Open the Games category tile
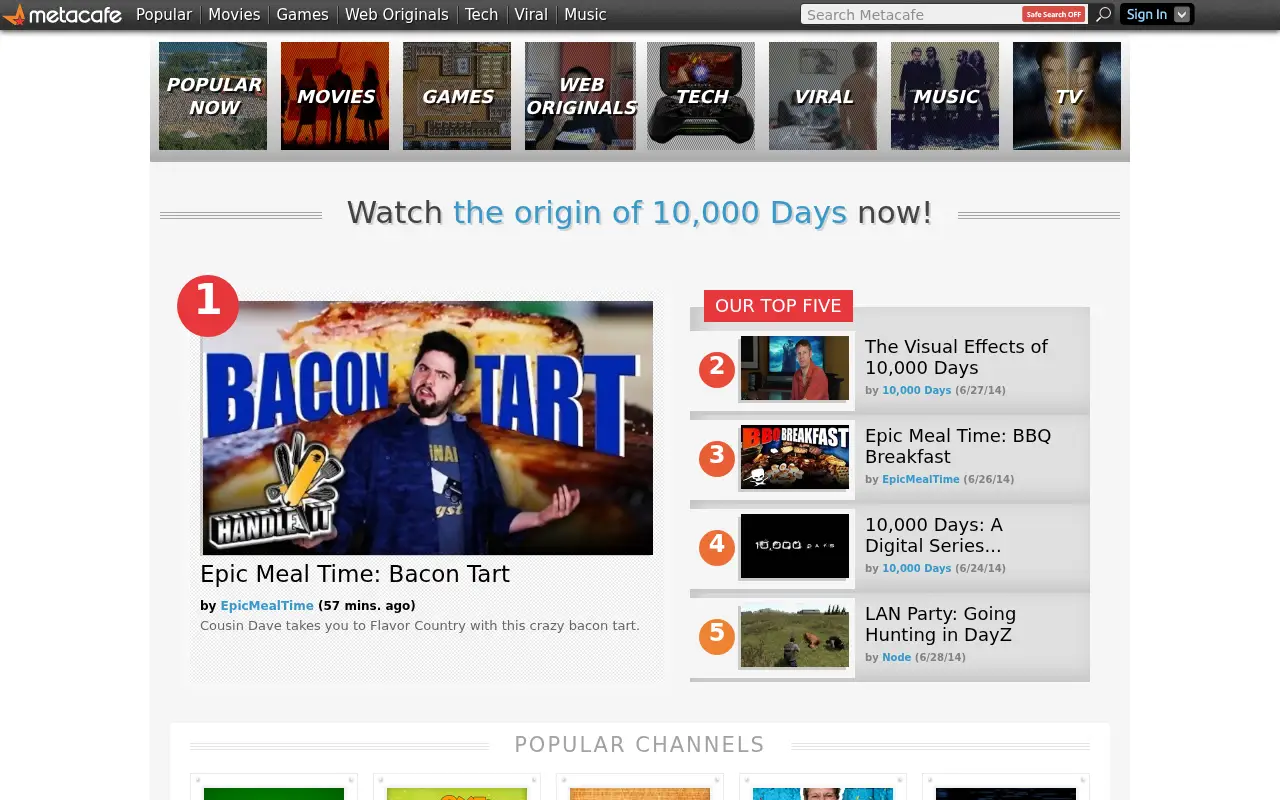Viewport: 1280px width, 800px height. [457, 96]
